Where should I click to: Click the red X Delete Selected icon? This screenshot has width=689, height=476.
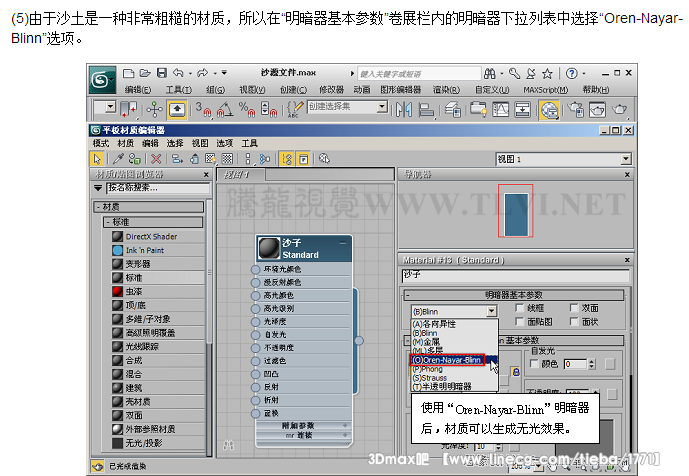[156, 159]
